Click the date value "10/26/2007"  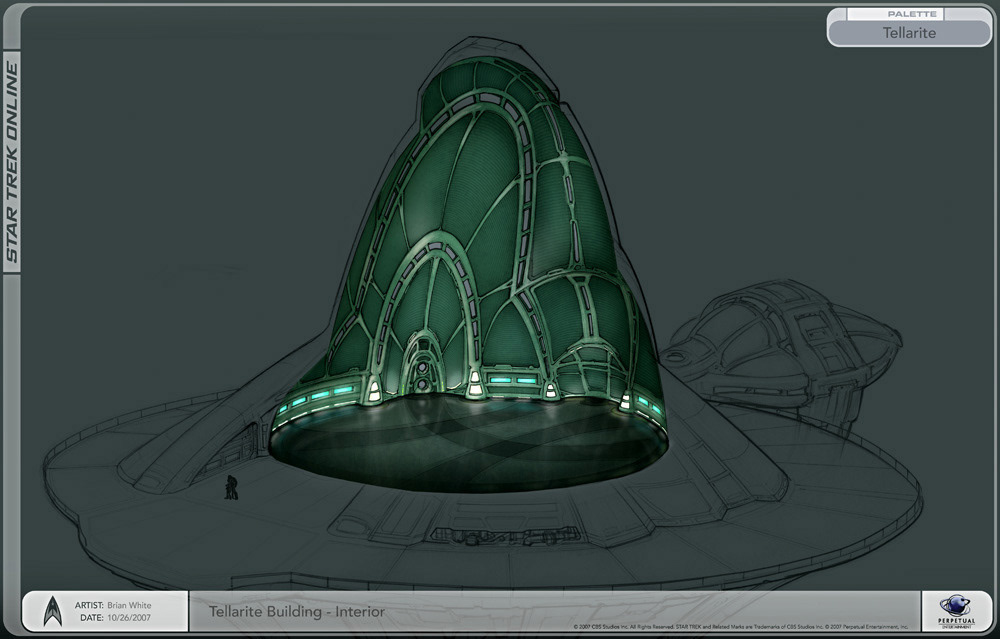click(129, 618)
